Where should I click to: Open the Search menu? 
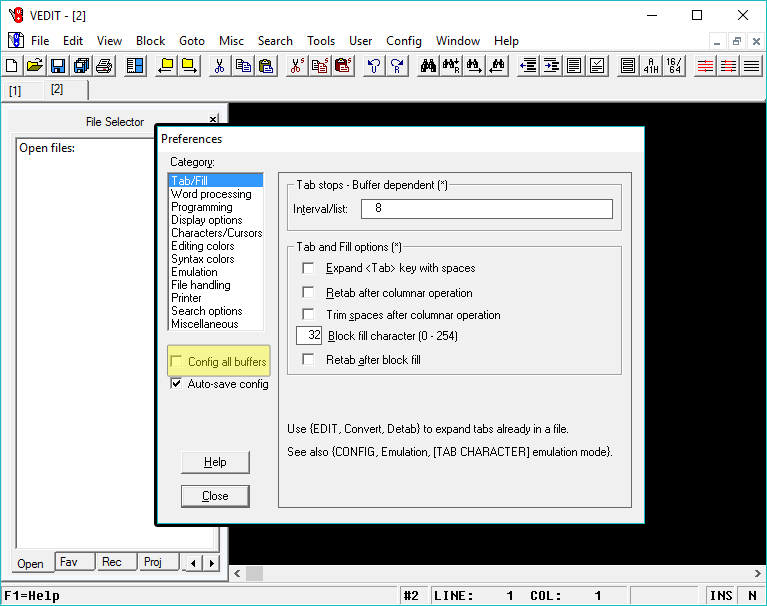click(x=275, y=41)
